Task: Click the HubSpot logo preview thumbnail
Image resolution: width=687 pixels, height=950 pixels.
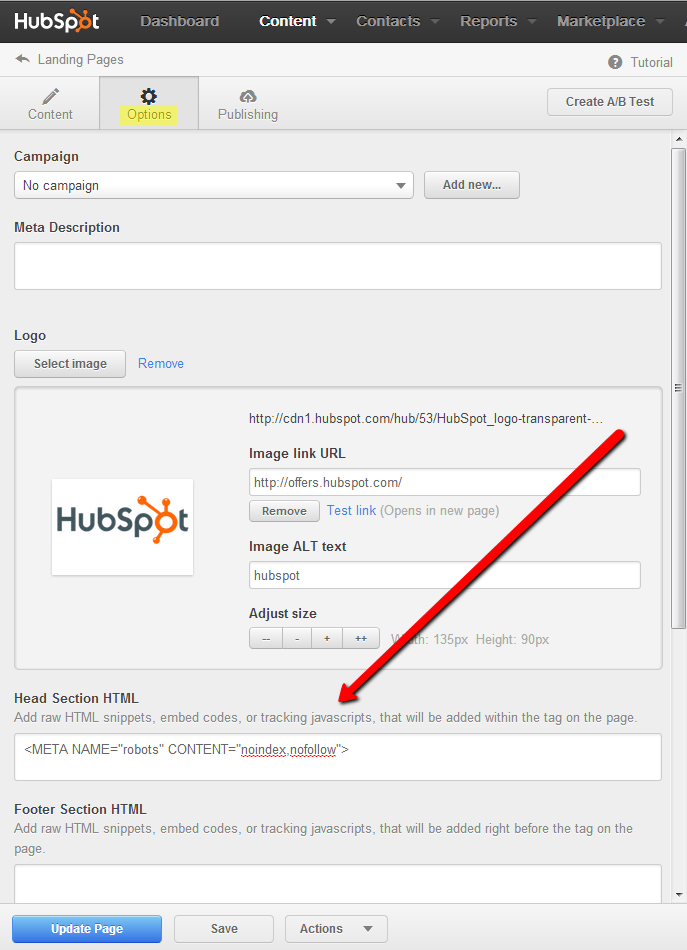Action: (x=122, y=526)
